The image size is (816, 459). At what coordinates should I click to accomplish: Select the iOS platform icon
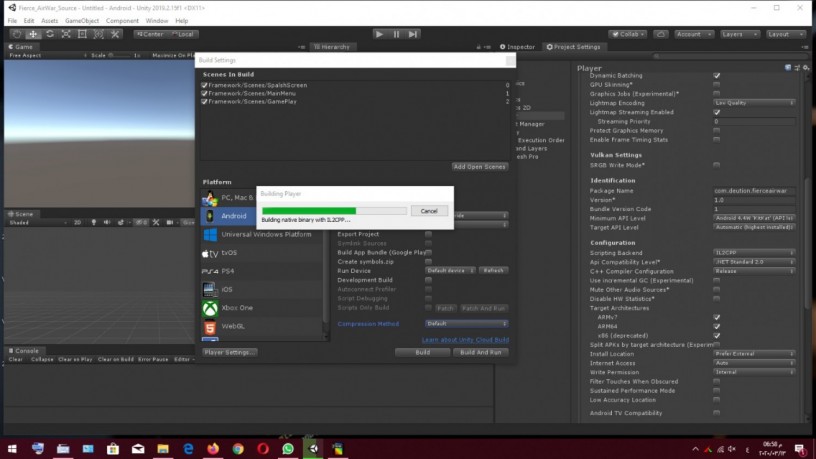[x=209, y=289]
